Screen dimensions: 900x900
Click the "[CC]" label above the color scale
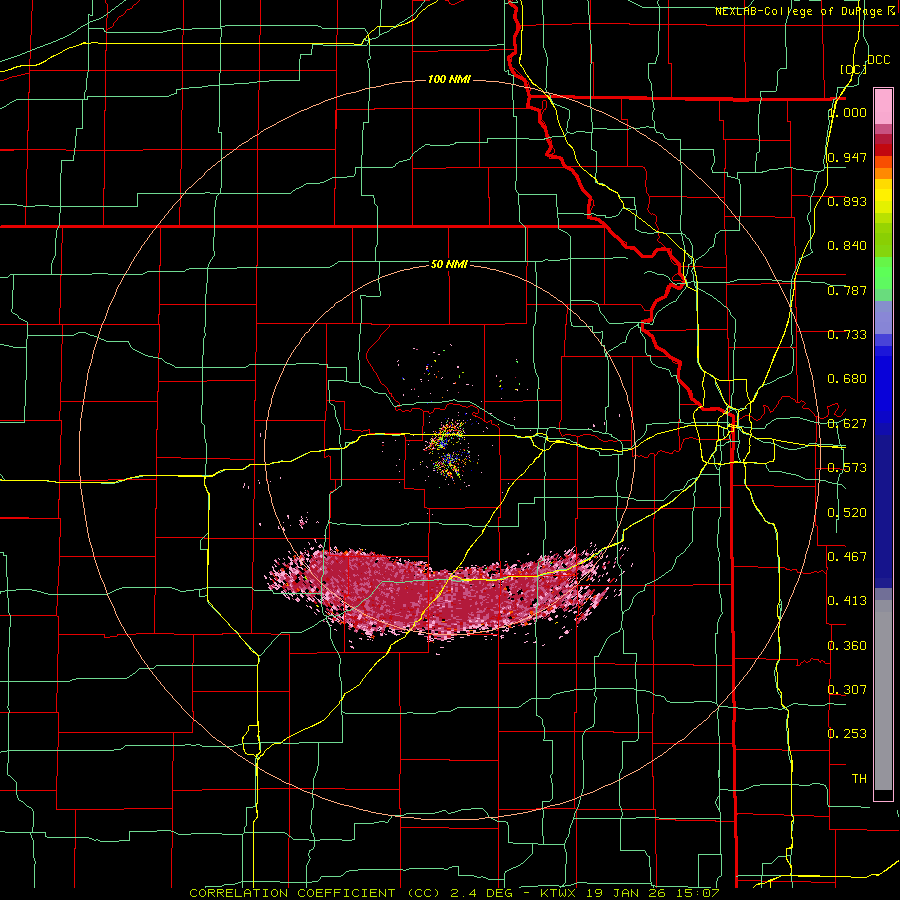pyautogui.click(x=854, y=69)
